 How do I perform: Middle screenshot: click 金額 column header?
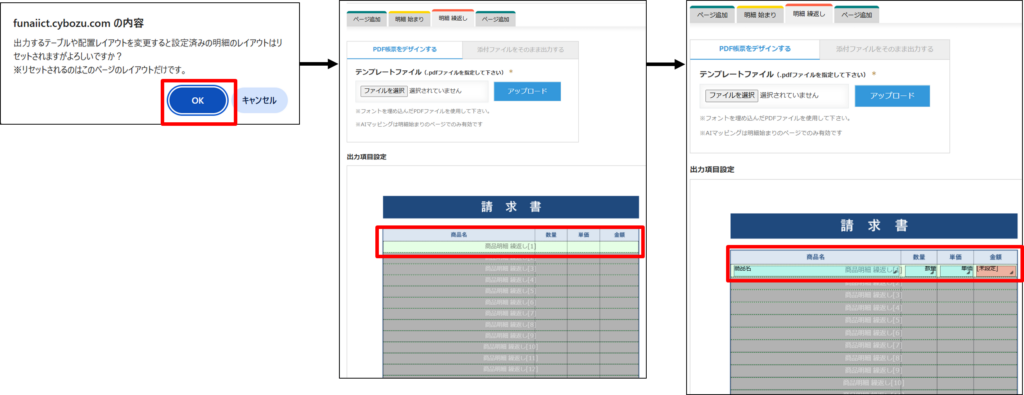click(x=618, y=235)
